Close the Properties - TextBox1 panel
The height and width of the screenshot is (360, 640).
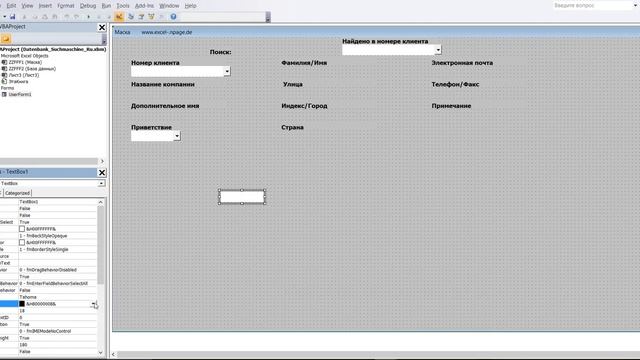[102, 173]
